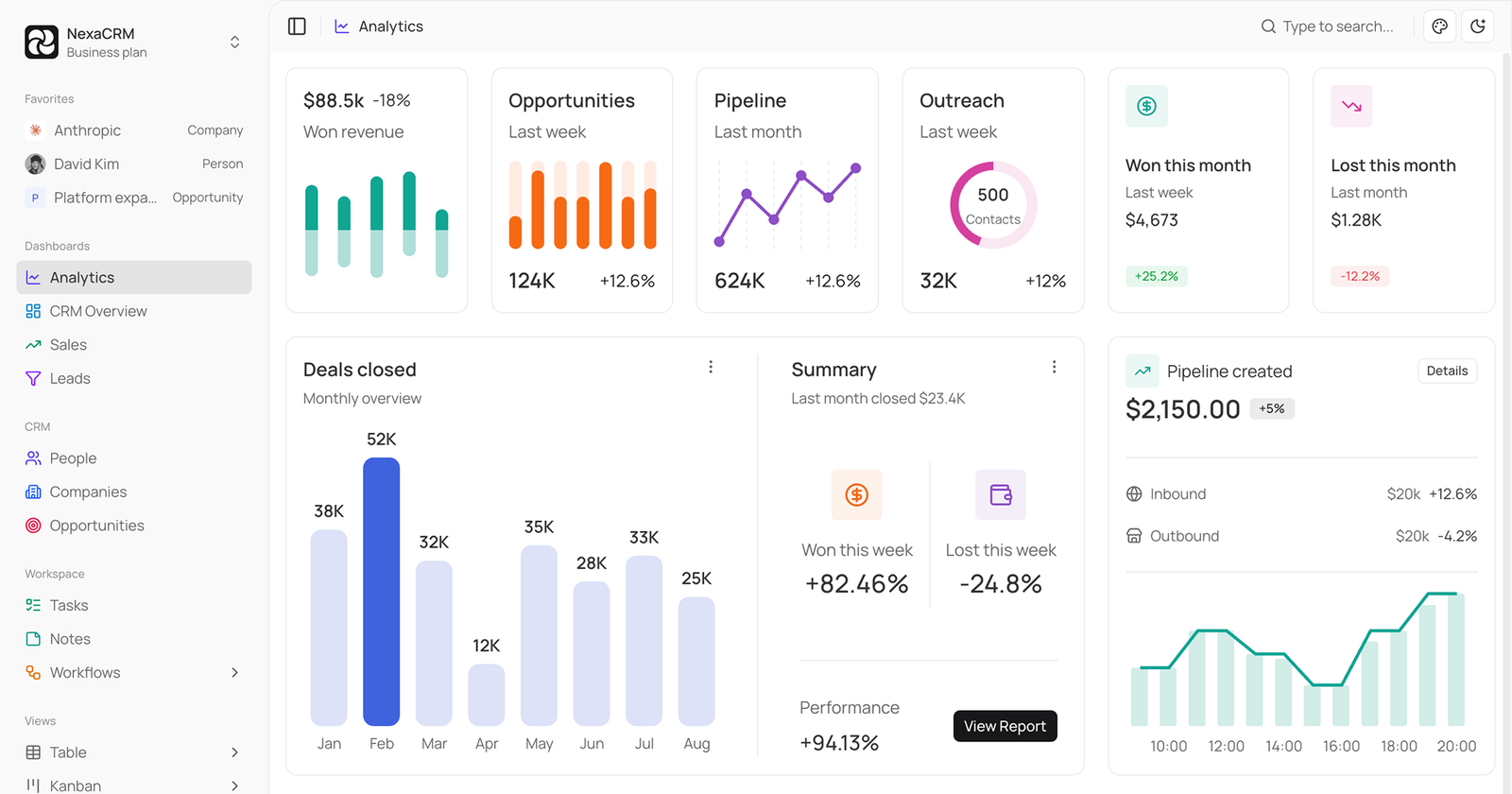The height and width of the screenshot is (794, 1512).
Task: Click the +25.2% green badge
Action: tap(1157, 276)
